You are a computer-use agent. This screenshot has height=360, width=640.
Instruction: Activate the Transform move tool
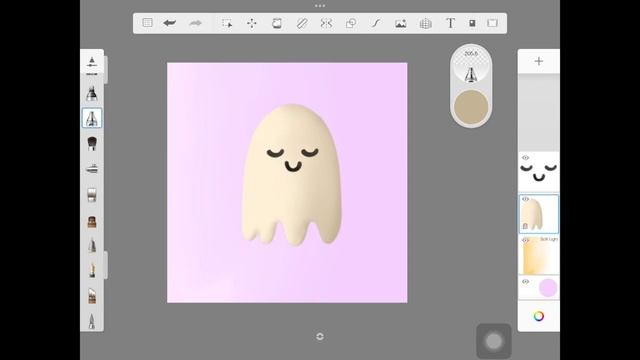(252, 23)
